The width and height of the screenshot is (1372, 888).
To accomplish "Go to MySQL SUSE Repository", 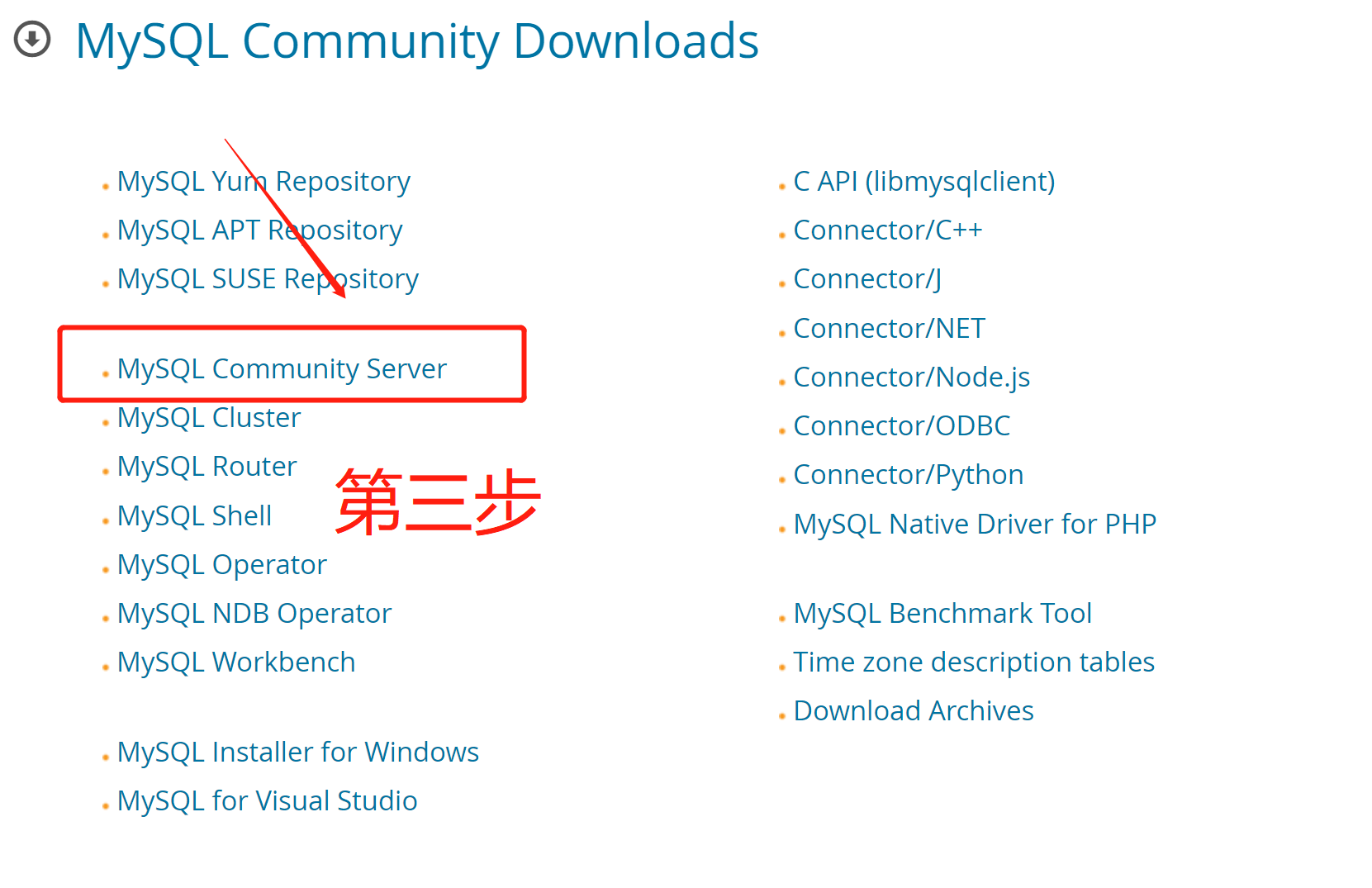I will tap(268, 279).
